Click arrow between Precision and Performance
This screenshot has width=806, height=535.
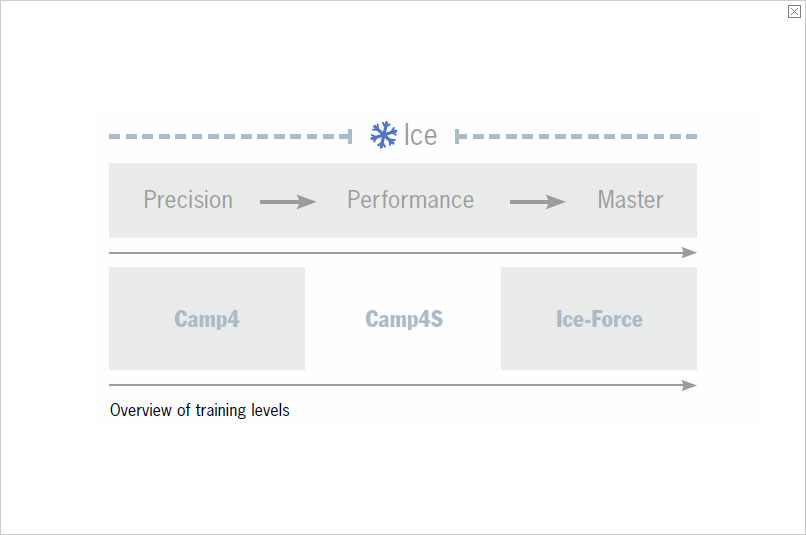coord(288,202)
